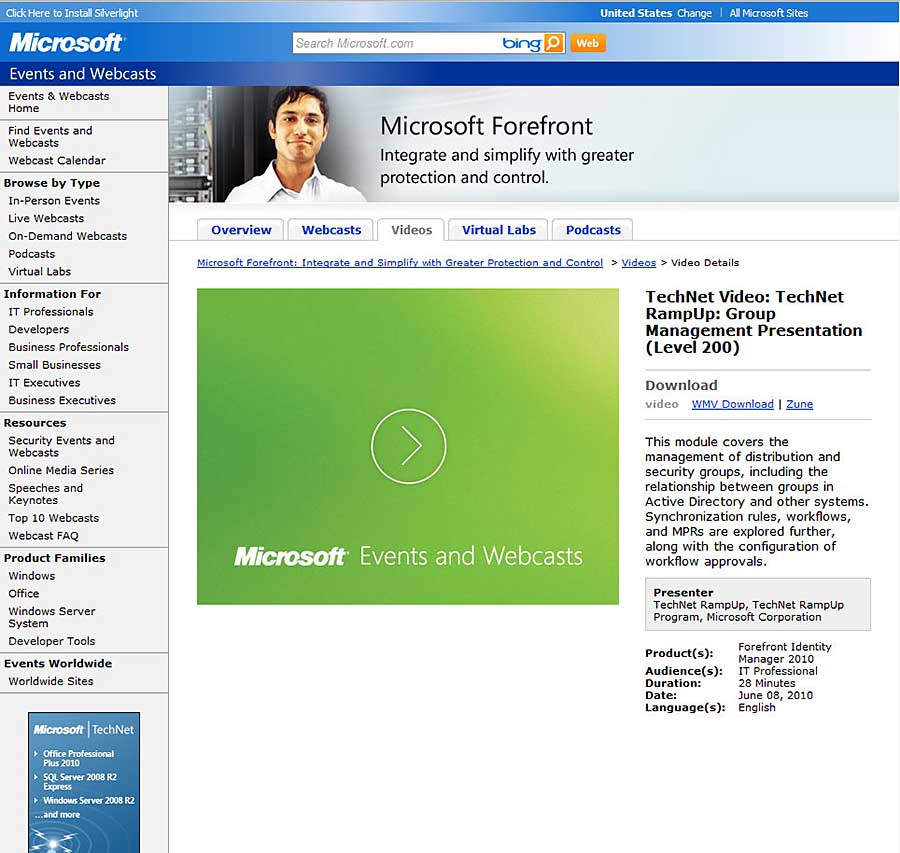Viewport: 900px width, 853px height.
Task: View Top 10 Webcasts
Action: click(x=53, y=518)
